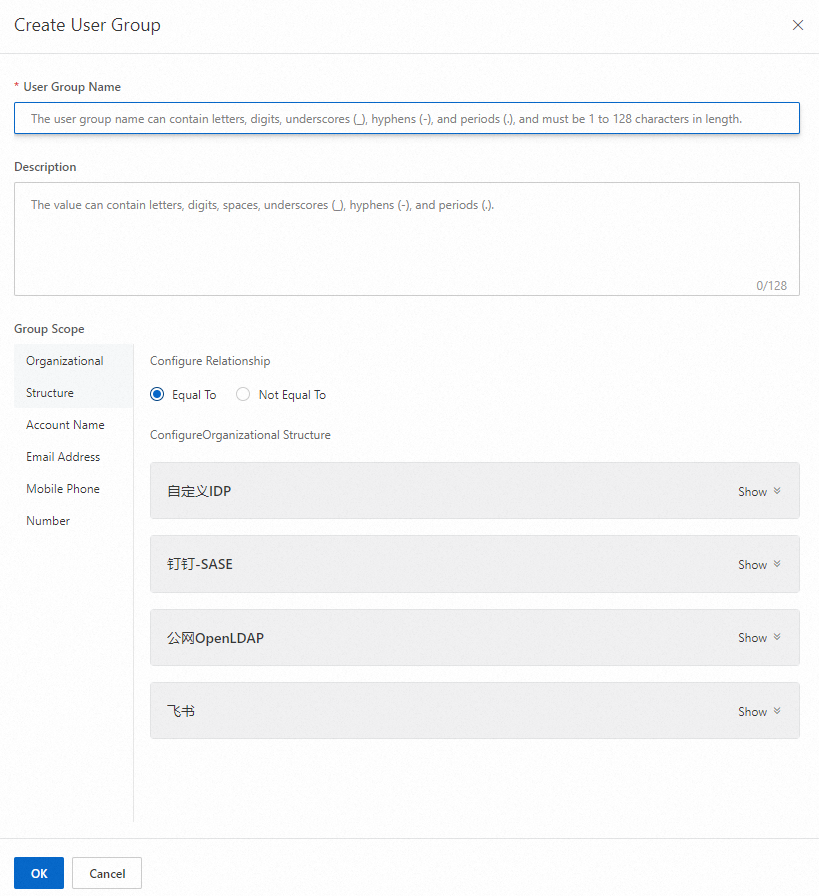
Task: Expand 公网OpenLDAP using Show
Action: [752, 638]
